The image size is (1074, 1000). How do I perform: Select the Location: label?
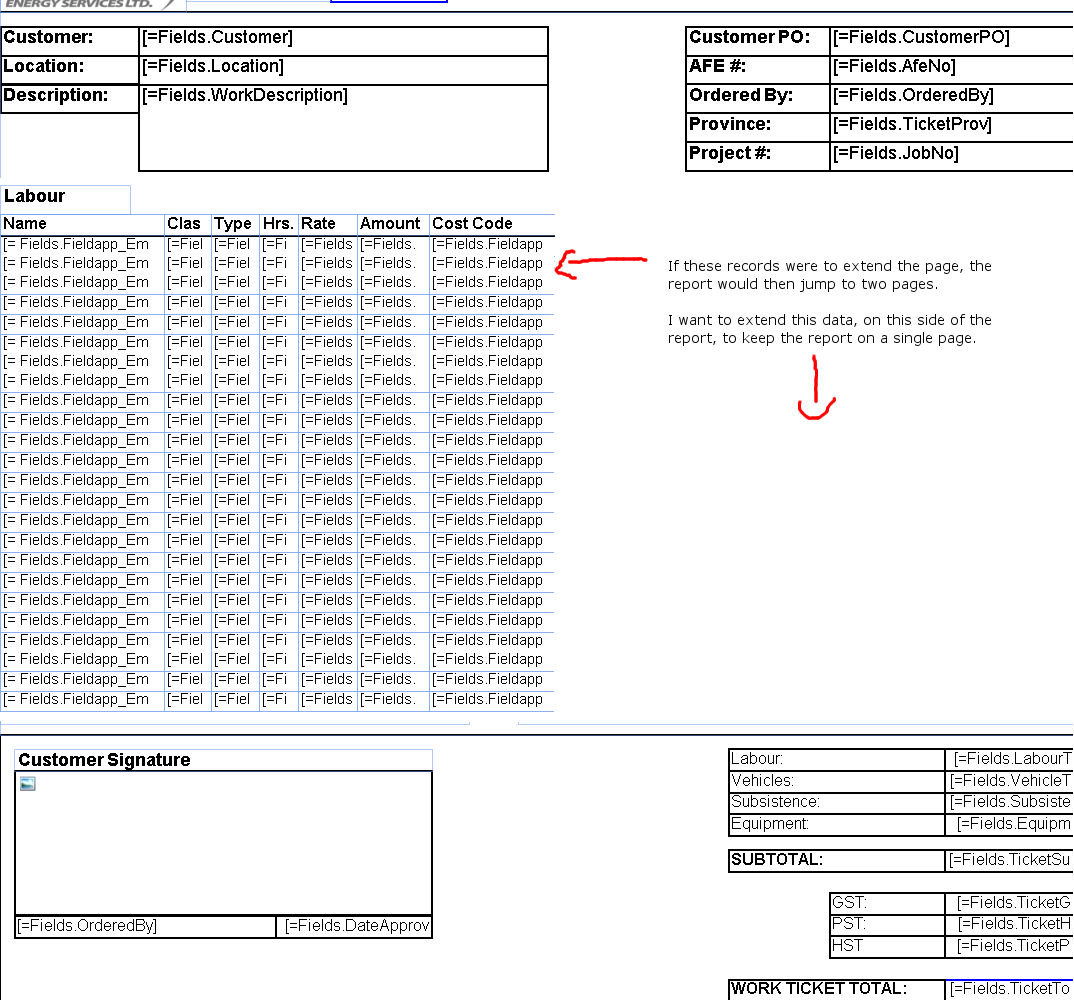[70, 69]
